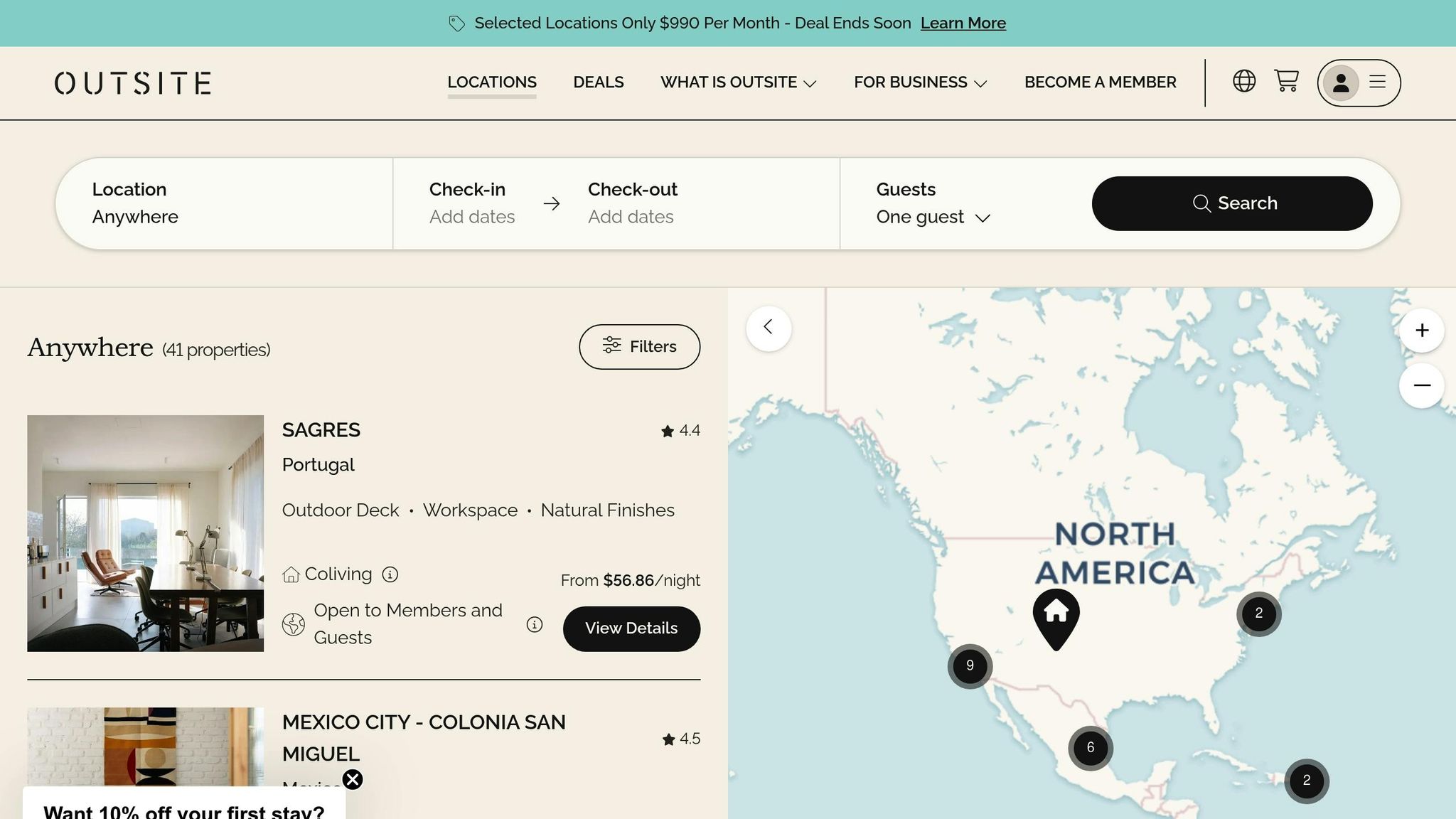Click the 41 properties count
The height and width of the screenshot is (819, 1456).
216,350
